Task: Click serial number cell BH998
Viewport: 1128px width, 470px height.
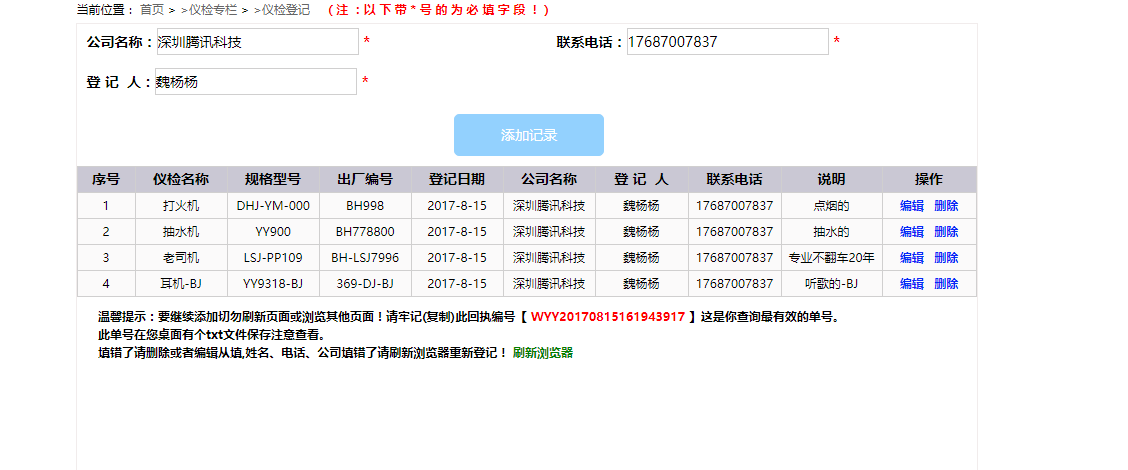Action: click(365, 206)
